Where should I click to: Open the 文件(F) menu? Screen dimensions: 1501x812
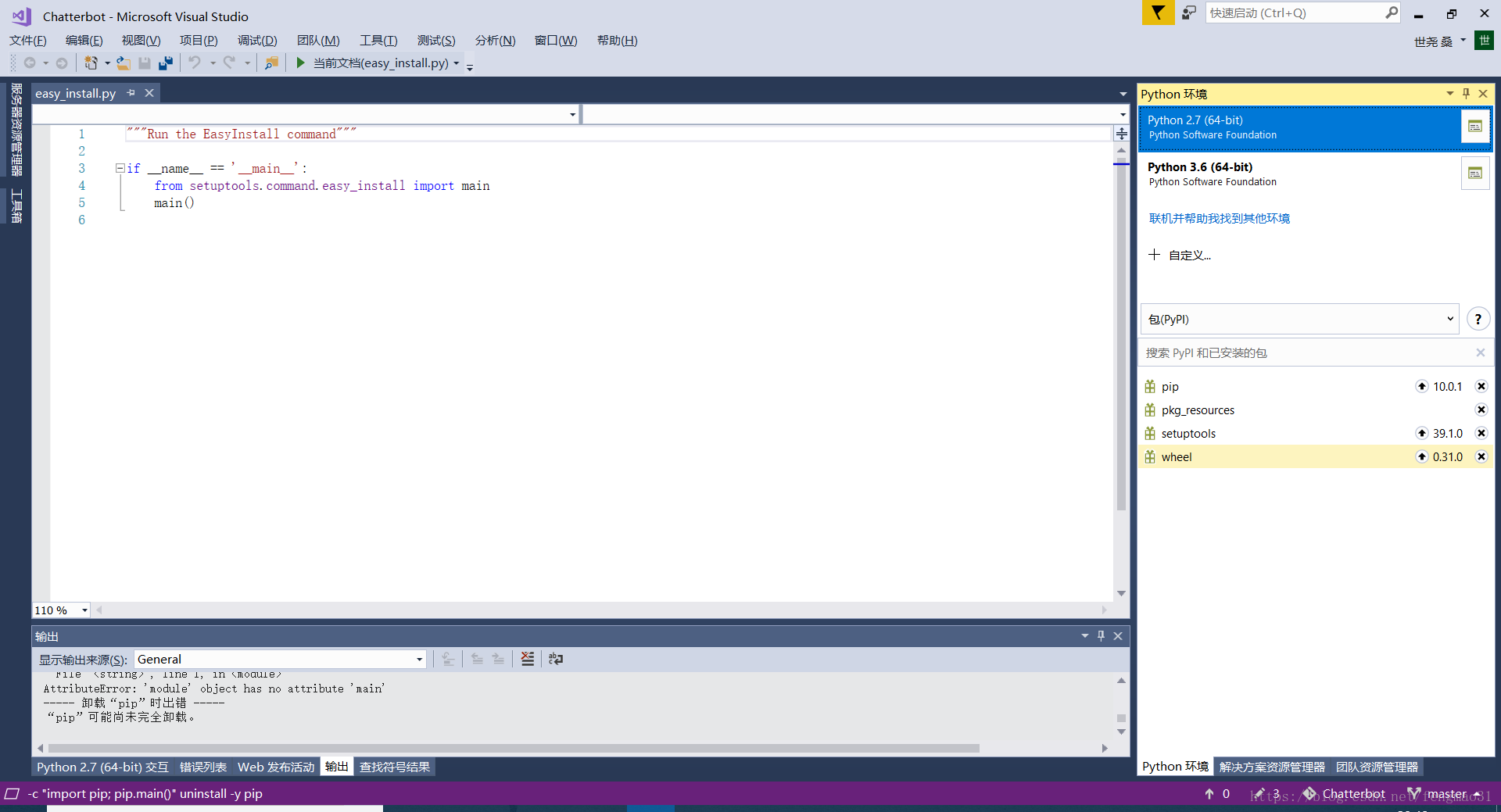[x=28, y=40]
